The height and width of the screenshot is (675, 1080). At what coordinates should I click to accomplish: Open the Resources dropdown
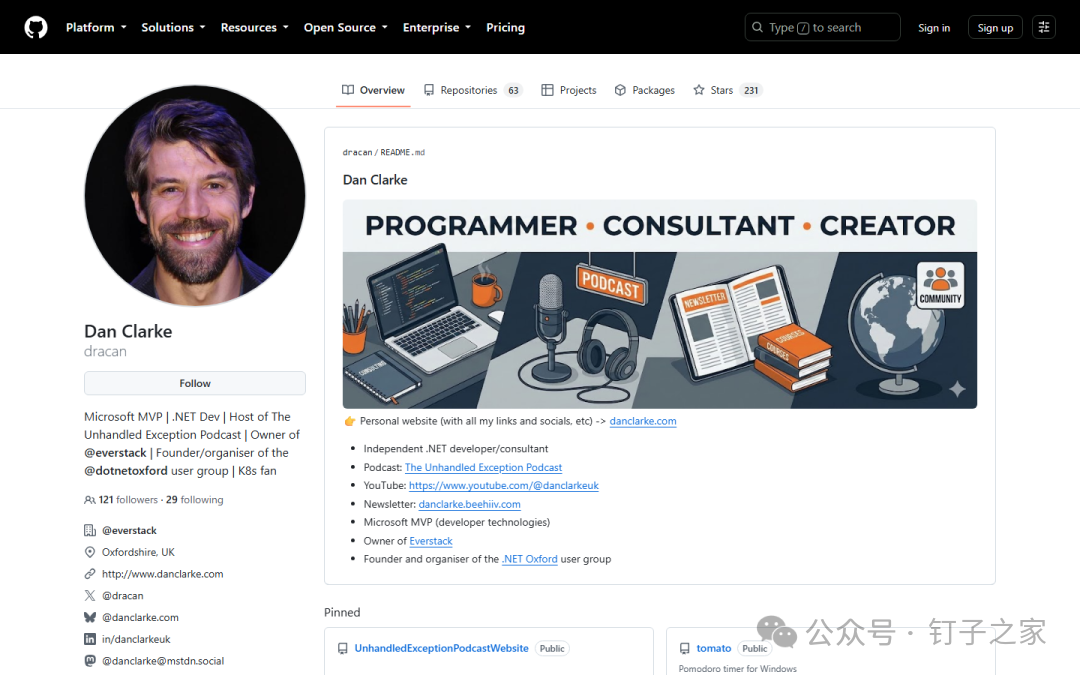click(254, 28)
